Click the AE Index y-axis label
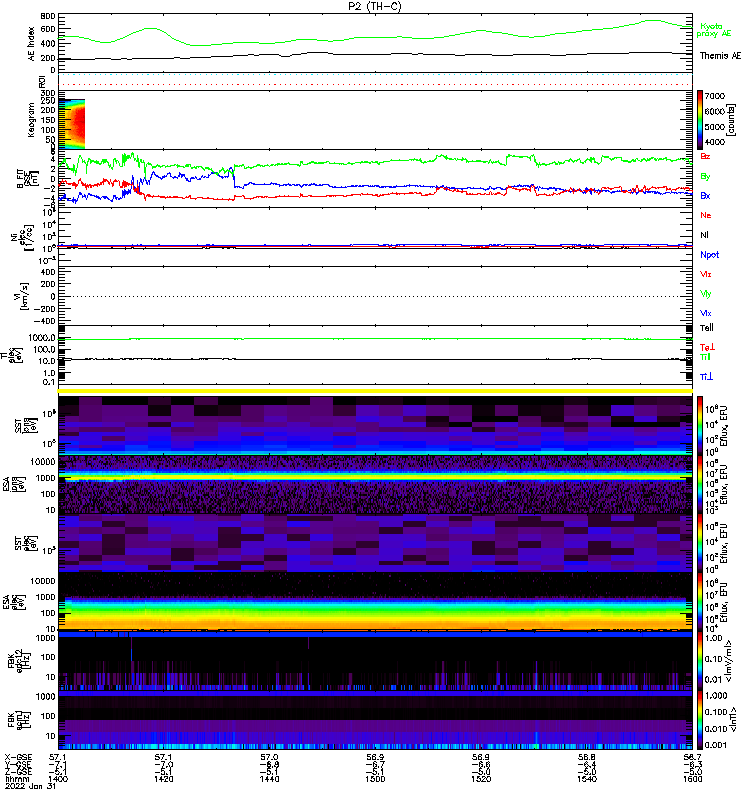This screenshot has width=750, height=800. 31,42
